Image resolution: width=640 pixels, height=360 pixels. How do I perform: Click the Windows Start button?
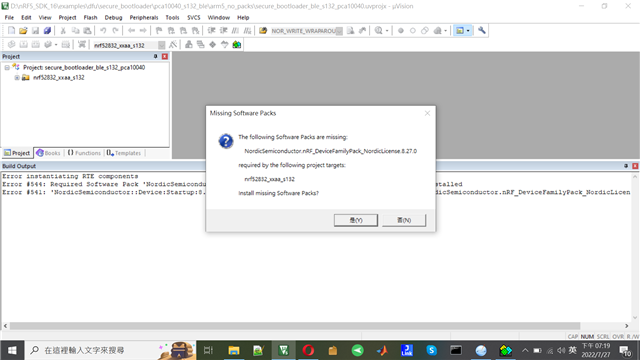tap(12, 350)
